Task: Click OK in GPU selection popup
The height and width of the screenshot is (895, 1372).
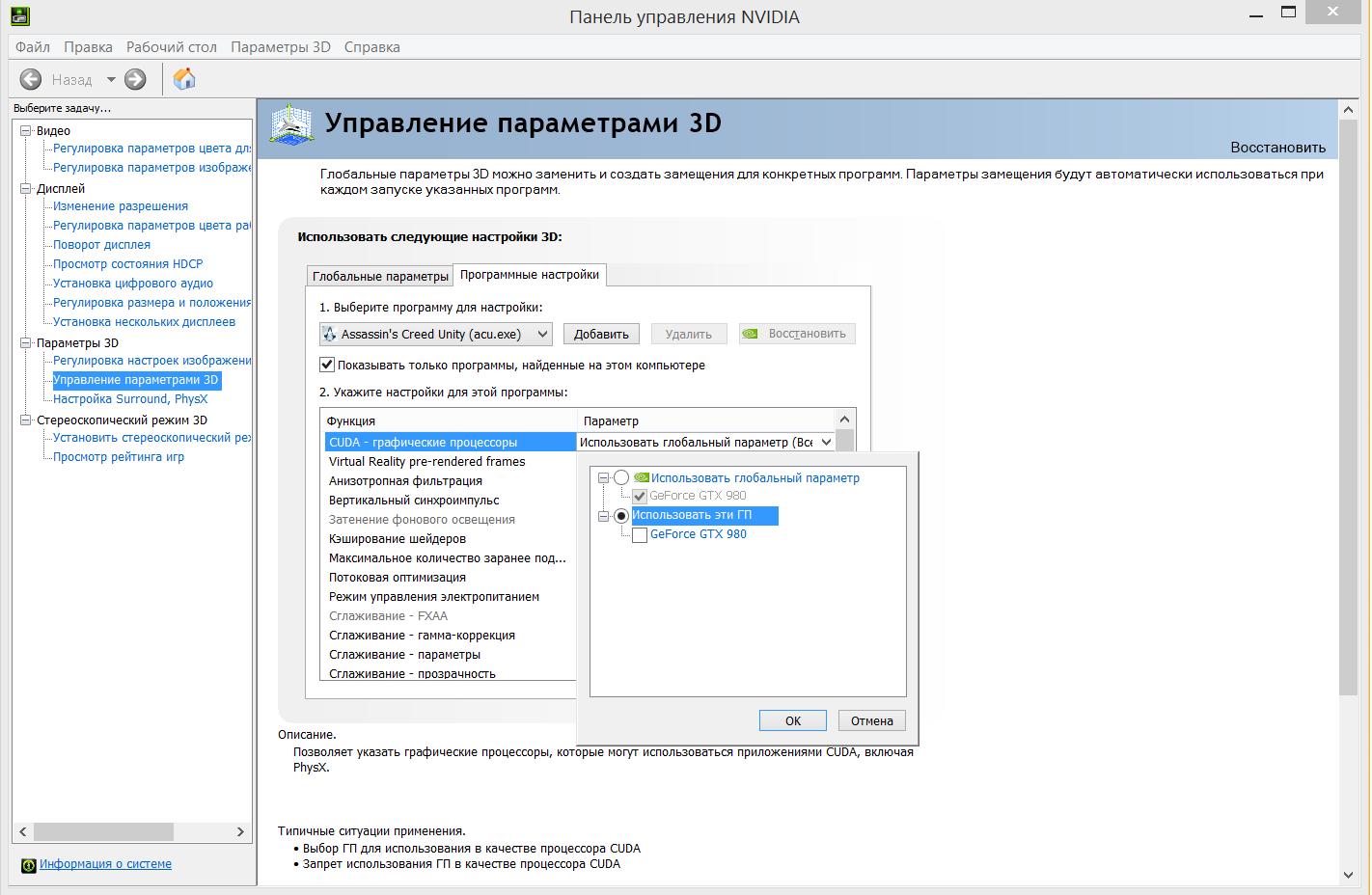Action: coord(793,720)
